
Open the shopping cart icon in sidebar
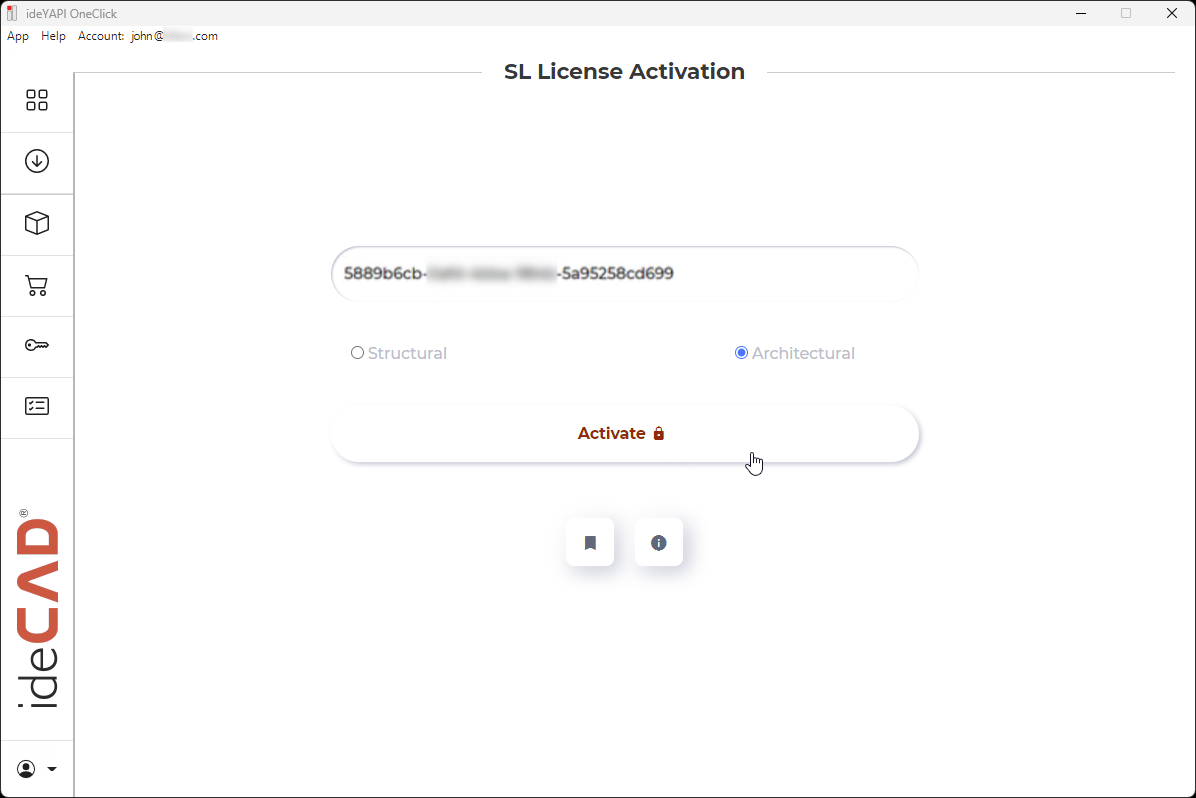click(x=37, y=285)
